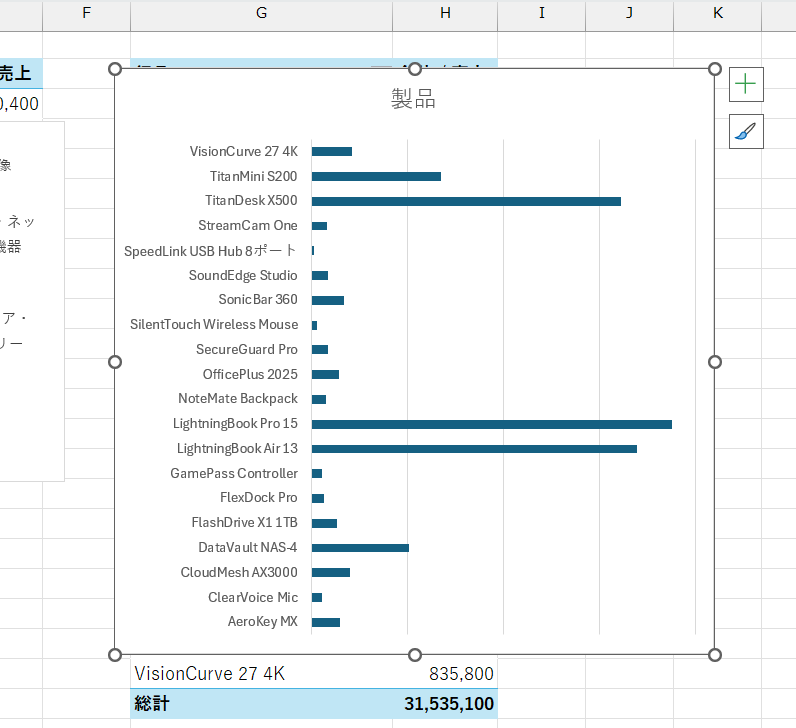Click the ClearVoice Mic axis label

pos(253,597)
